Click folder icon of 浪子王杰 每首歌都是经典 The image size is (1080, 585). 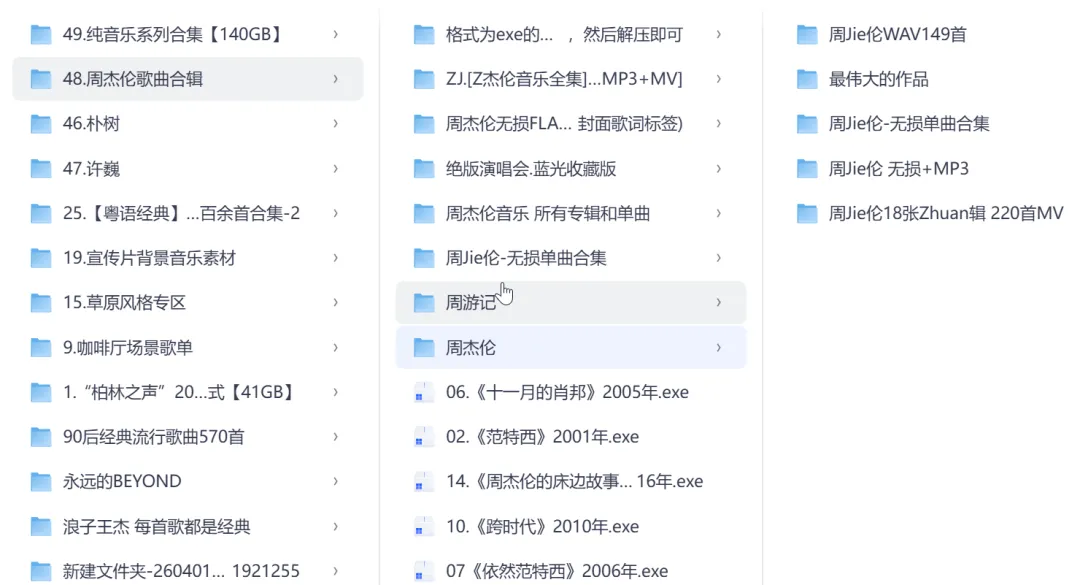(x=41, y=527)
